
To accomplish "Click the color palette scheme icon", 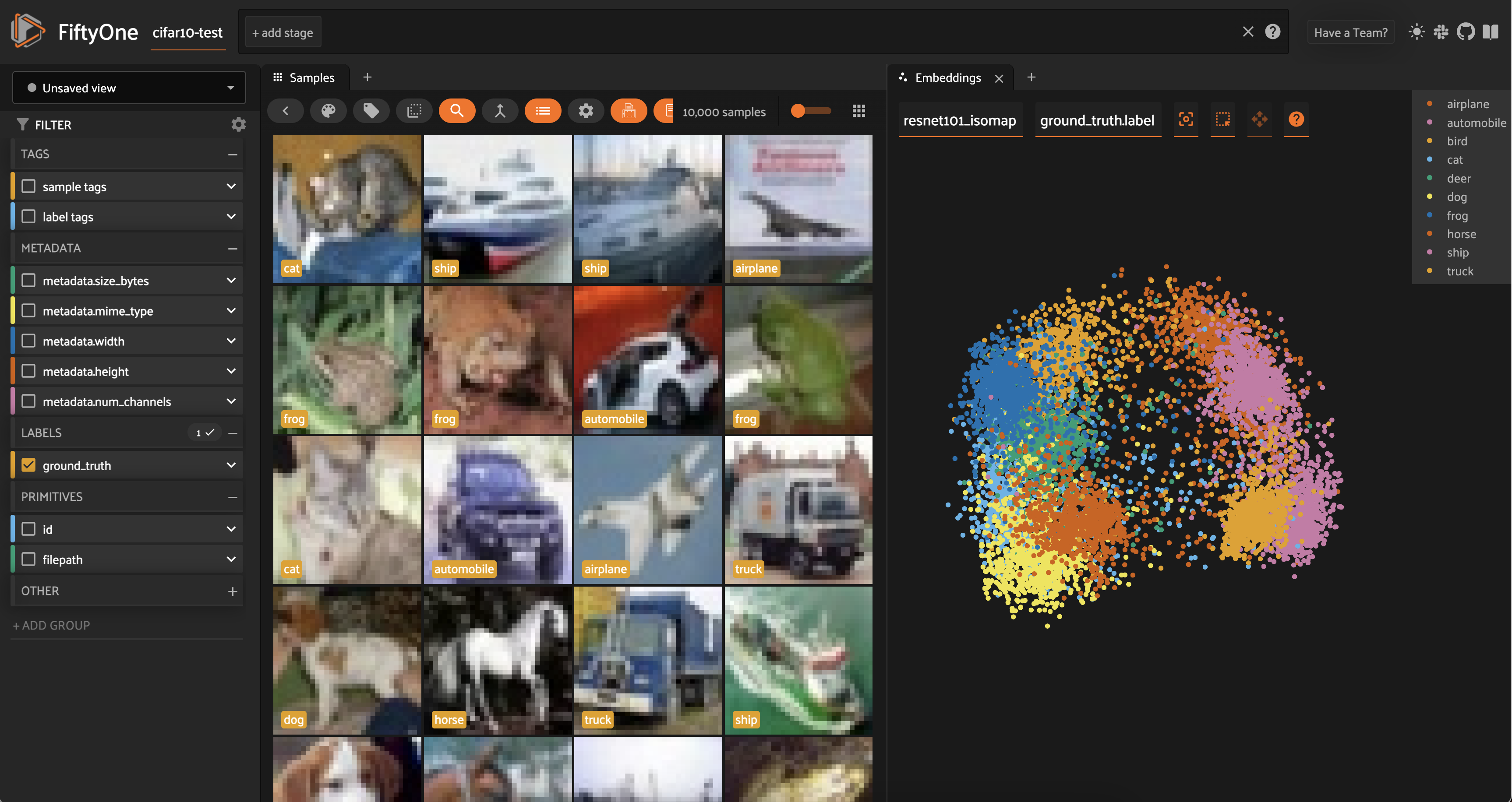I will (x=328, y=111).
